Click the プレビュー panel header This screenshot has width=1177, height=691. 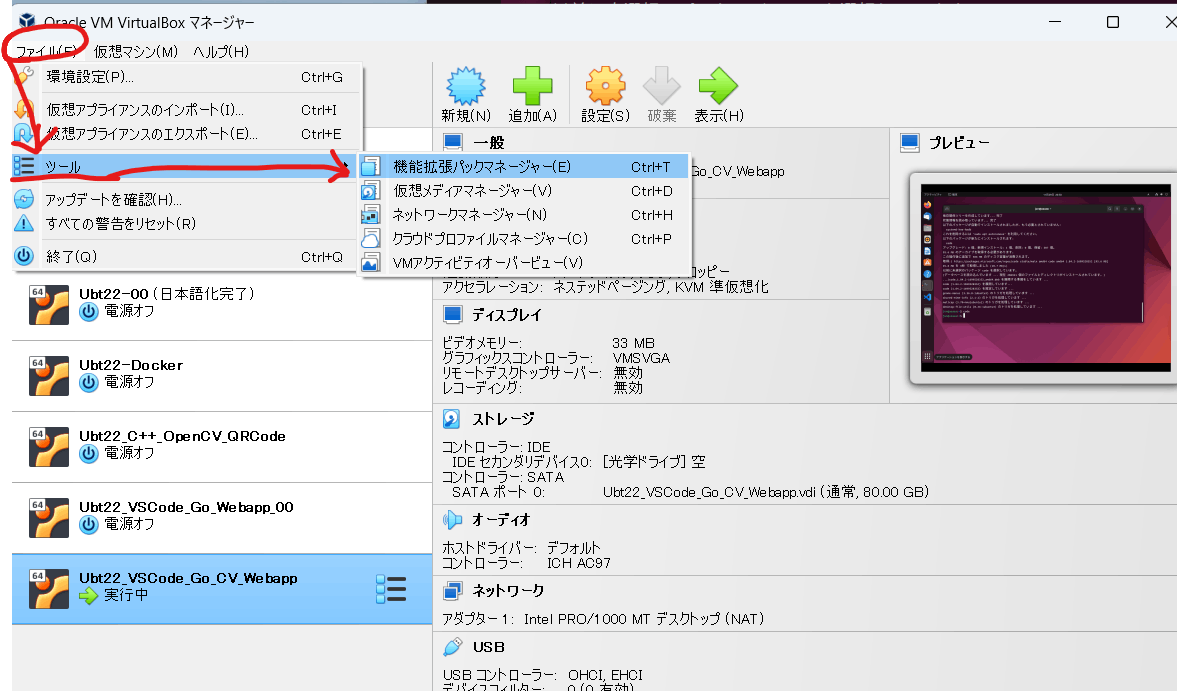point(959,143)
